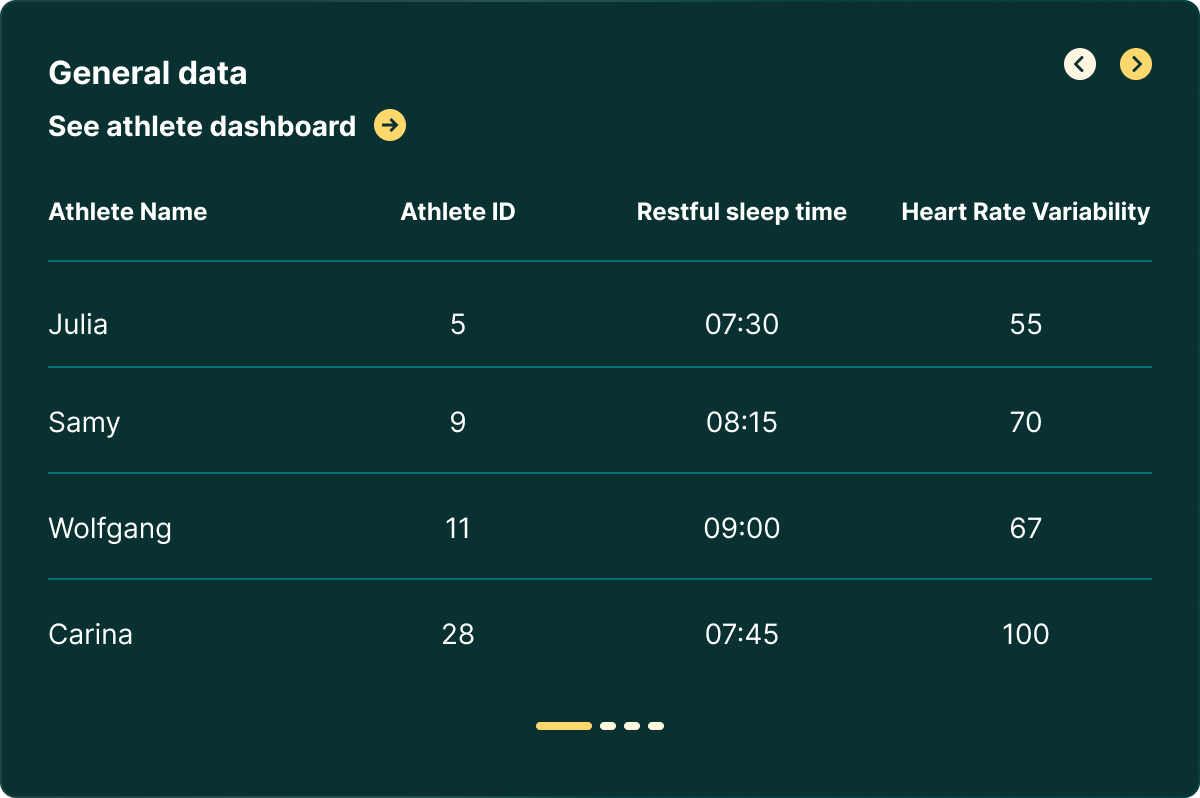Viewport: 1200px width, 798px height.
Task: Click the left arrow navigation icon
Action: 1080,64
